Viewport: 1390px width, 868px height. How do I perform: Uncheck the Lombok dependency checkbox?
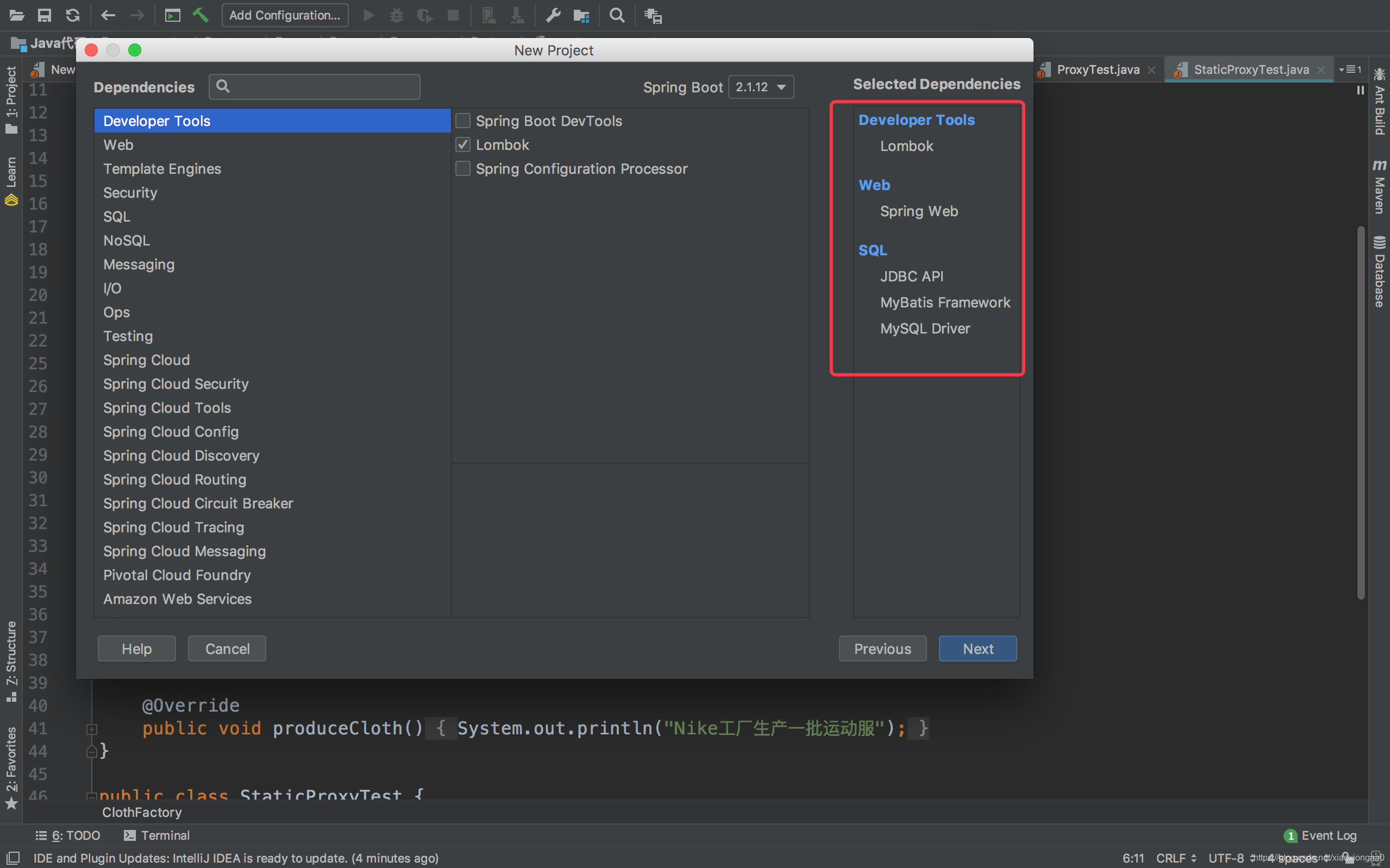click(x=463, y=144)
